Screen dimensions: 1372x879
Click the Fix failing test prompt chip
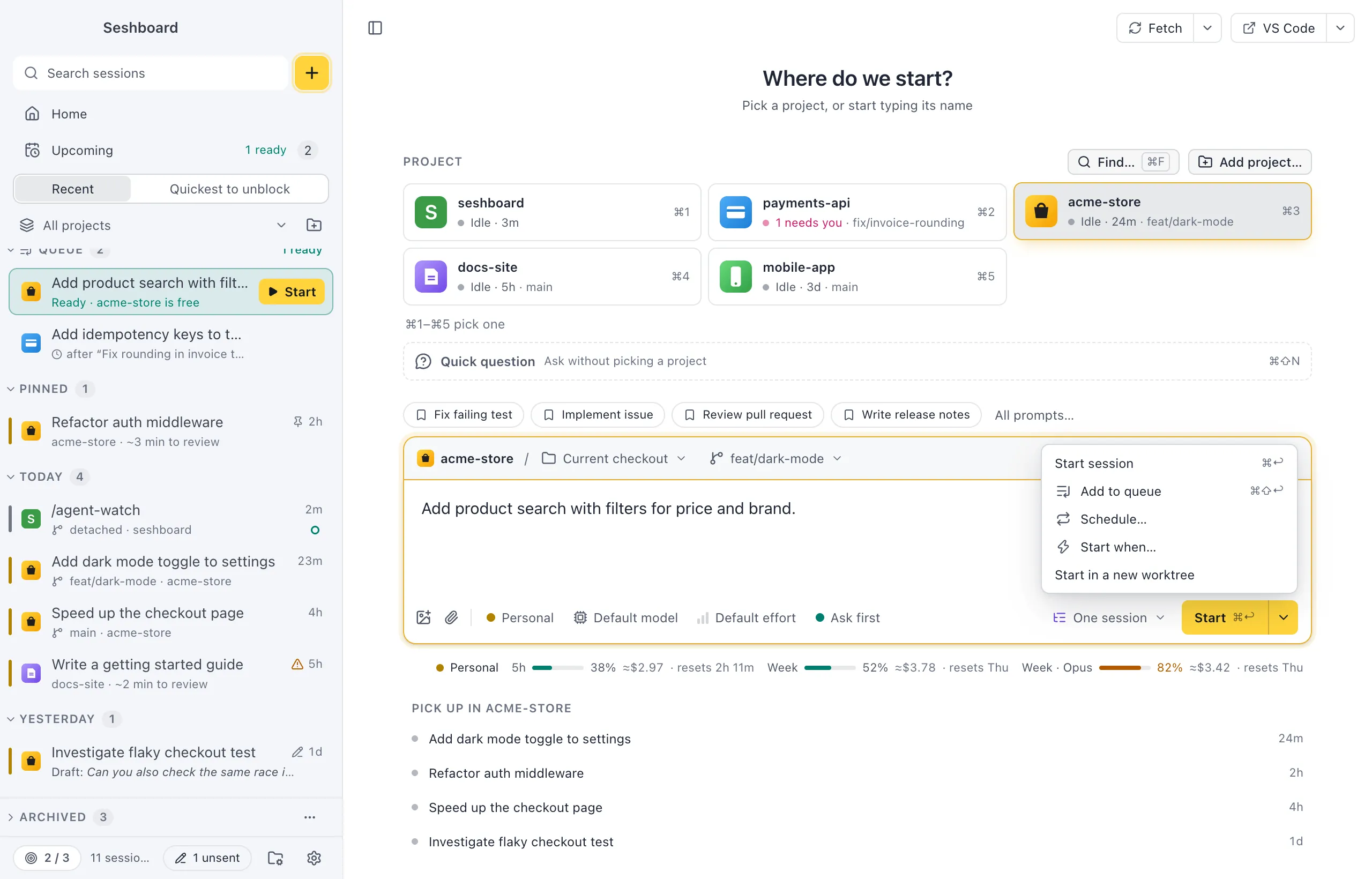tap(464, 414)
